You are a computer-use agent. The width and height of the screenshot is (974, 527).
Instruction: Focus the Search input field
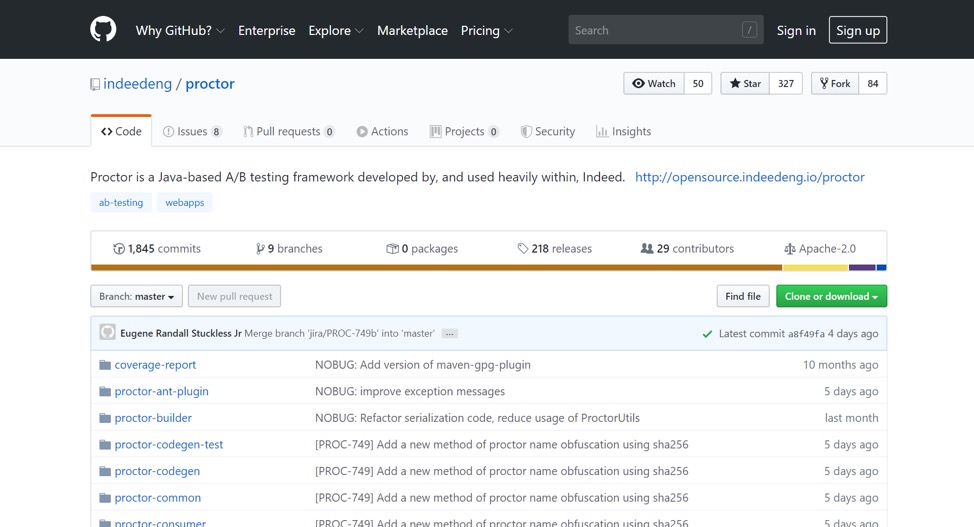(666, 30)
